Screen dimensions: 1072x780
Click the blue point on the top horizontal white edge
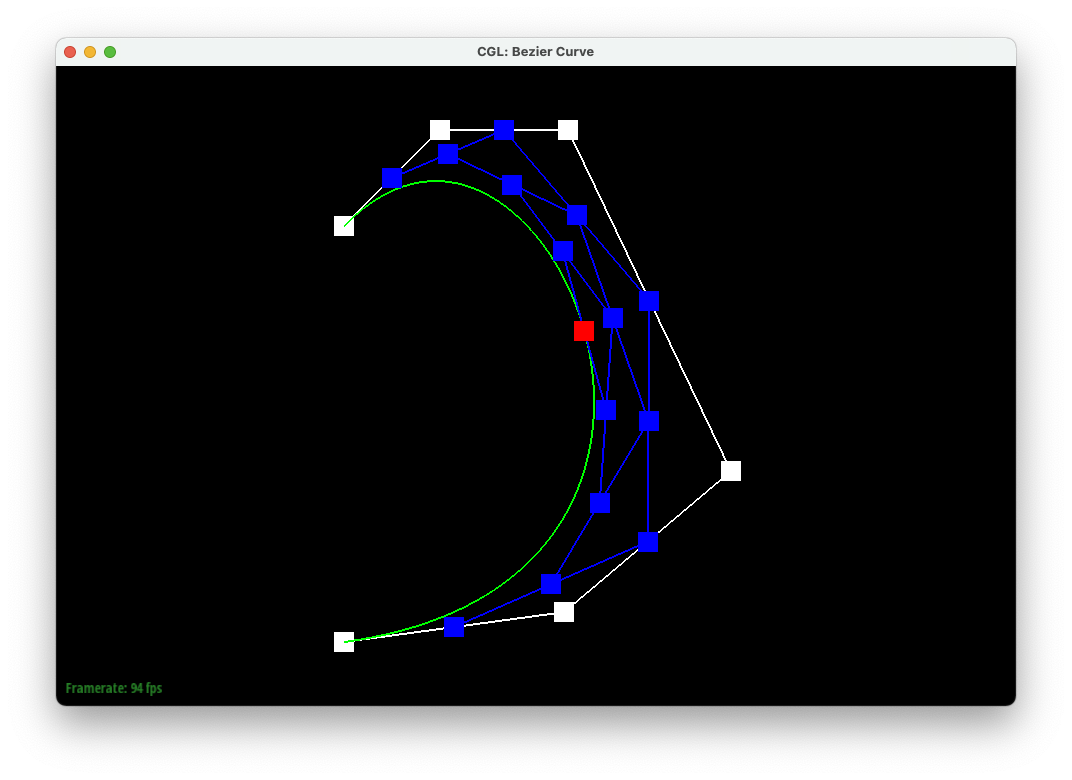tap(504, 130)
